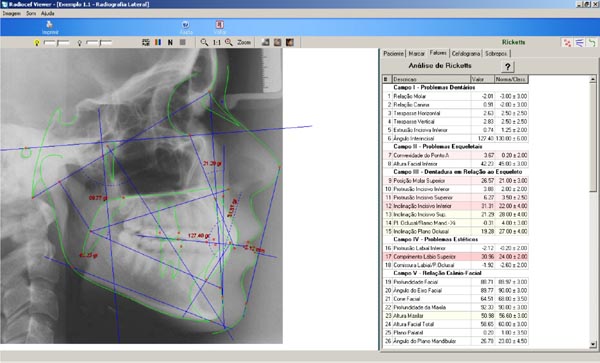The width and height of the screenshot is (600, 363).
Task: Toggle the red landmark points icon
Action: click(x=567, y=42)
